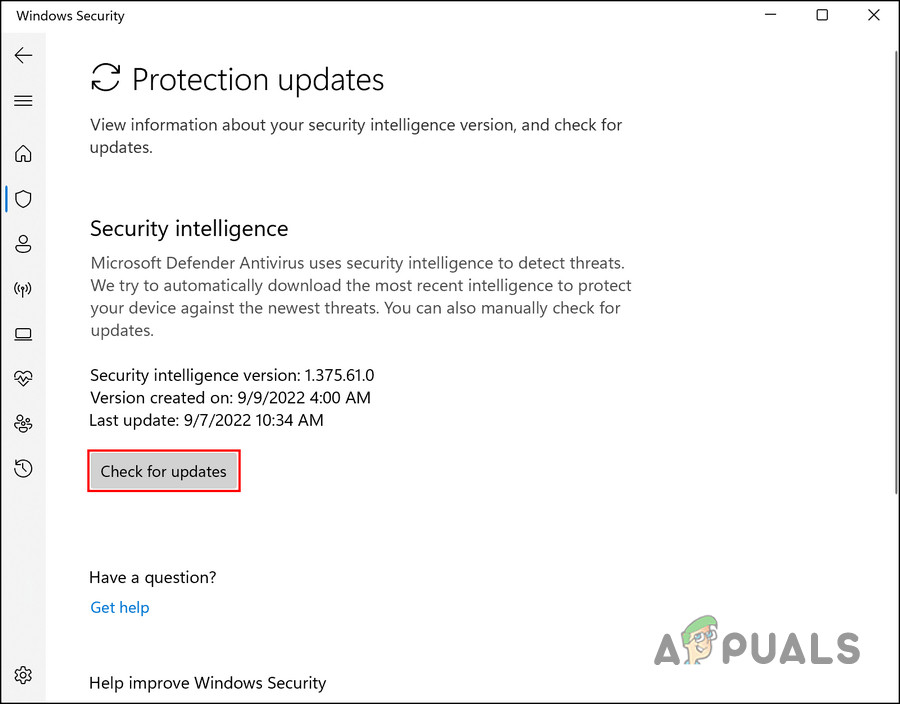Open Family options in the sidebar
This screenshot has width=900, height=704.
click(x=23, y=423)
